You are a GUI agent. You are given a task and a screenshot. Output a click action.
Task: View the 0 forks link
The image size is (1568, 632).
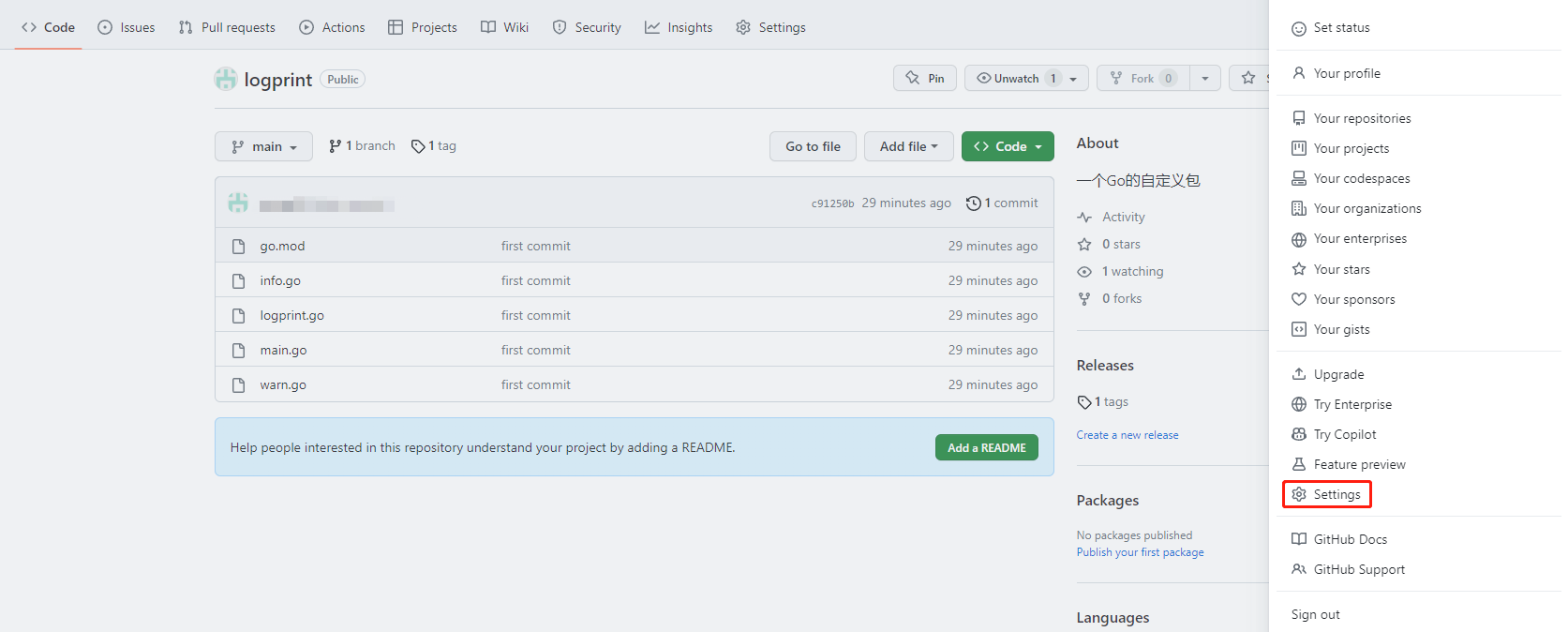pyautogui.click(x=1110, y=298)
